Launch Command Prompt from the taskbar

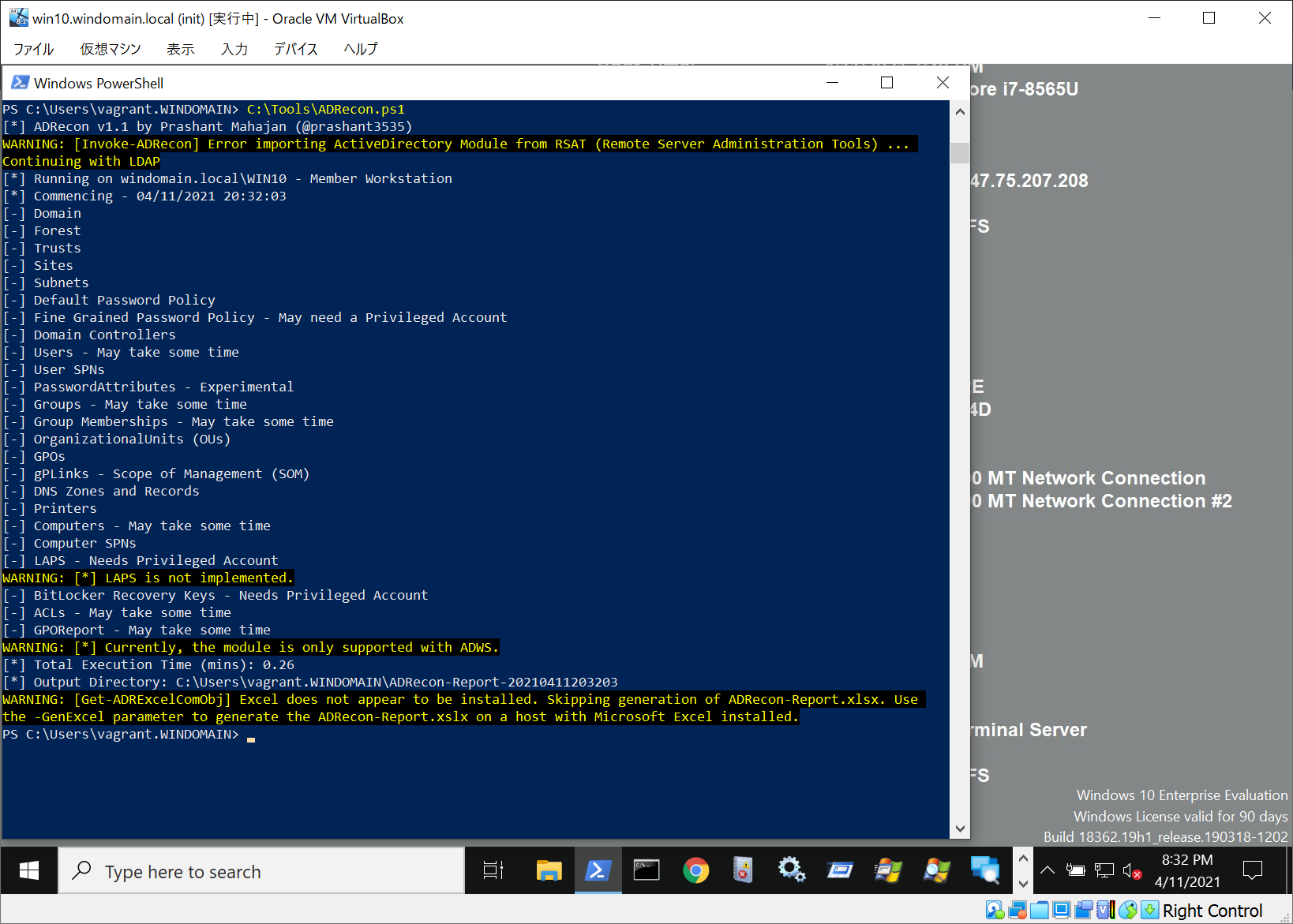pyautogui.click(x=646, y=870)
